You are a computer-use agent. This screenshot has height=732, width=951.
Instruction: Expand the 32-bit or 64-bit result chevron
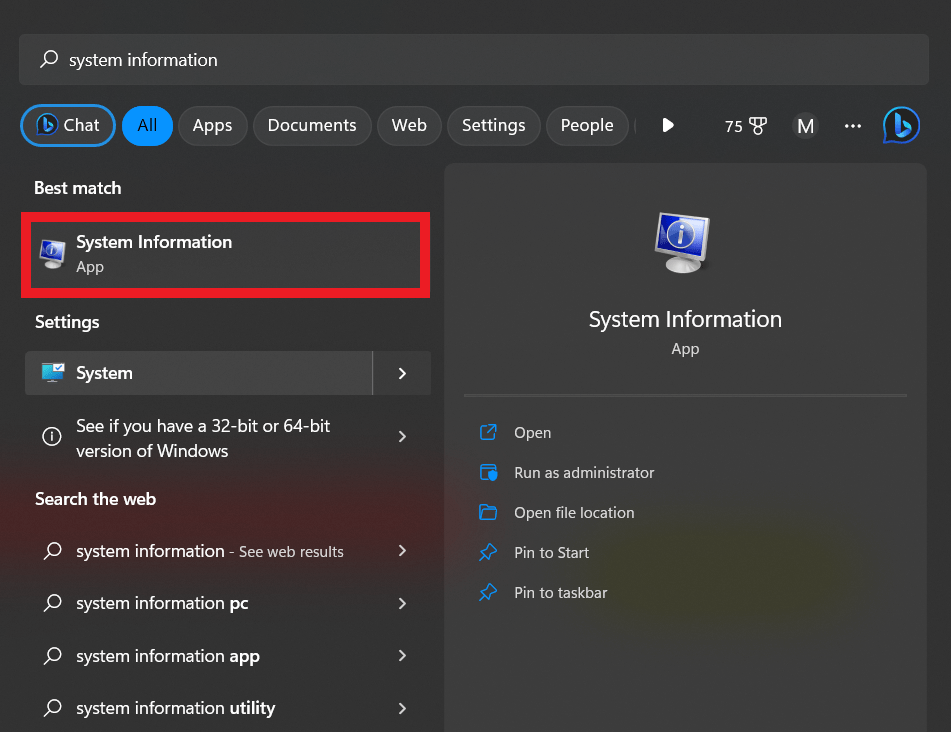pos(402,437)
